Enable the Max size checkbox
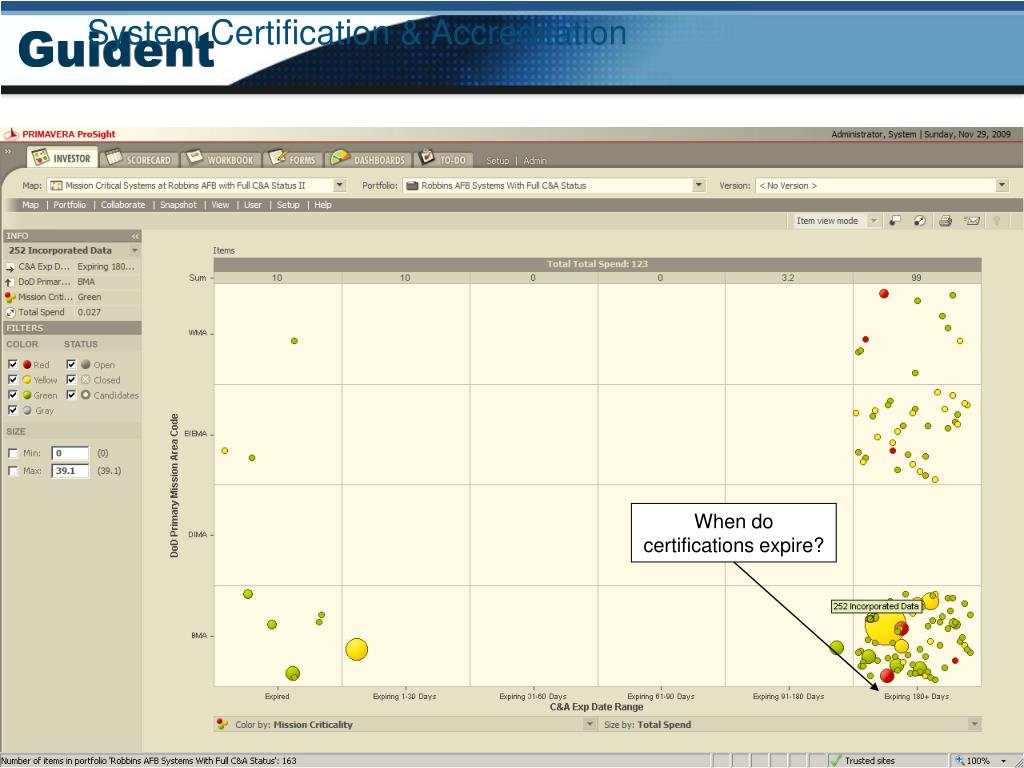Viewport: 1024px width, 768px height. [12, 470]
